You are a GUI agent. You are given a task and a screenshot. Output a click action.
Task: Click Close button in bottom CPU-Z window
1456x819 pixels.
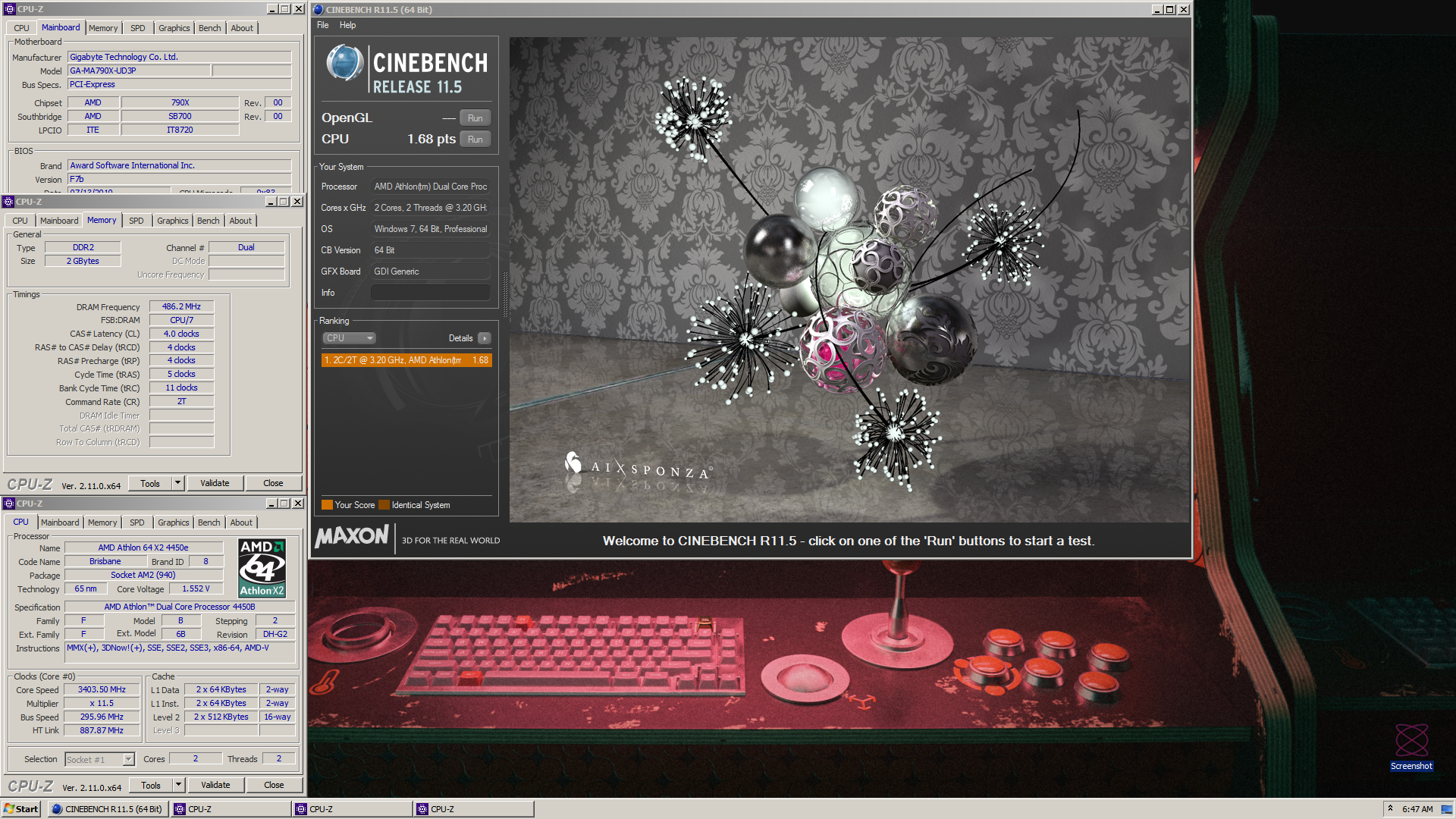[x=274, y=785]
